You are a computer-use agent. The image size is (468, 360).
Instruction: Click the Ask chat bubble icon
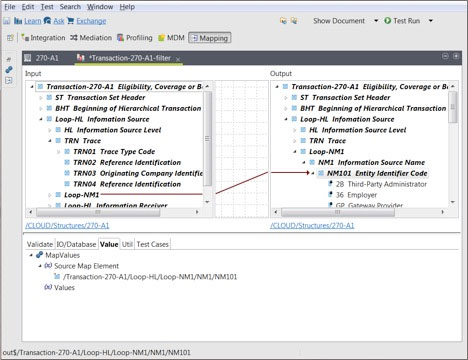coord(47,21)
